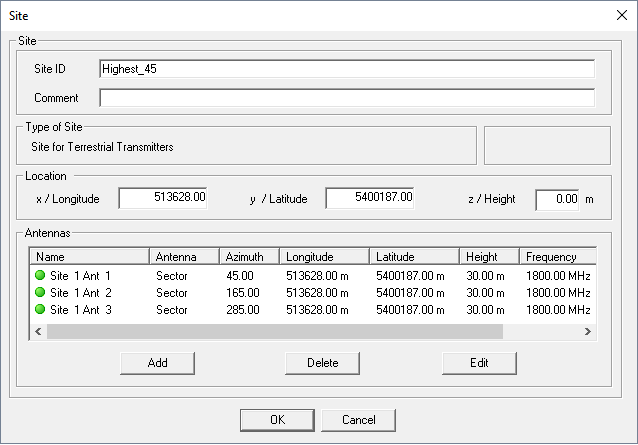Click the x / Longitude field
The width and height of the screenshot is (638, 445).
[162, 198]
